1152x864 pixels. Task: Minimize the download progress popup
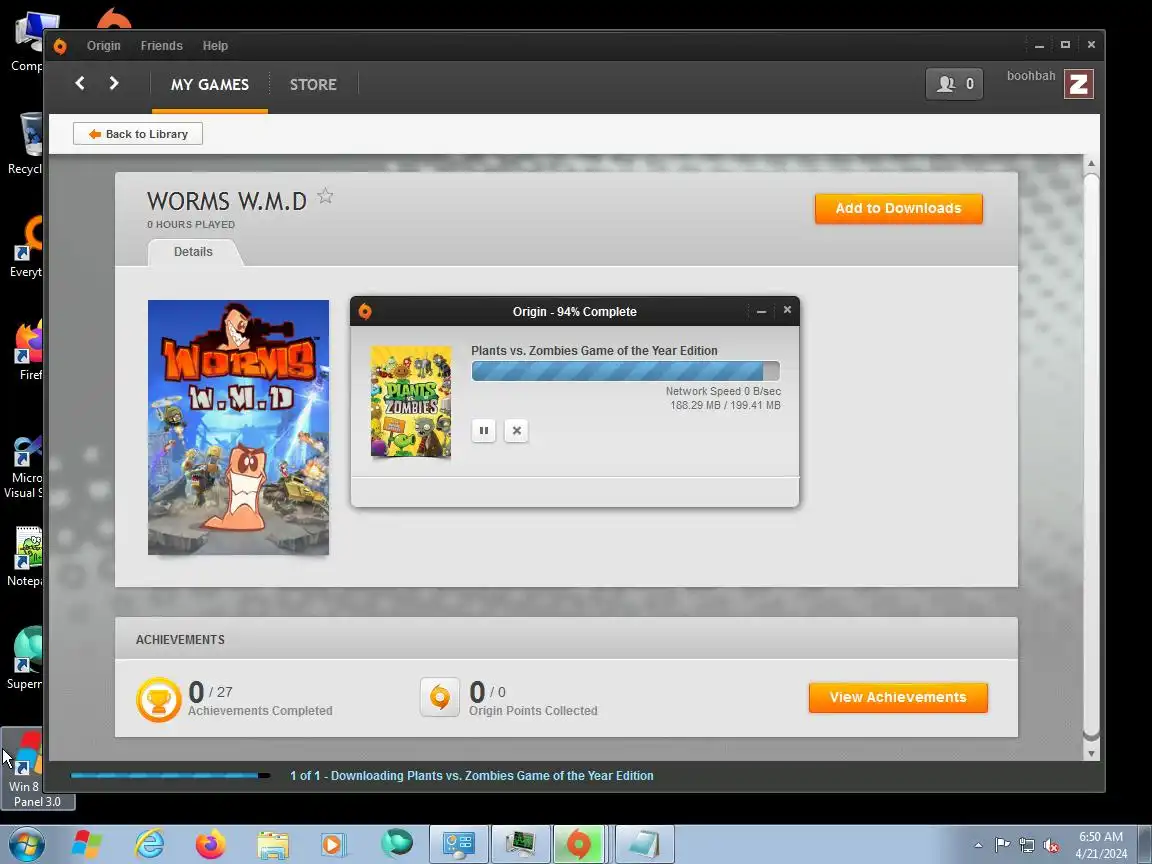pyautogui.click(x=761, y=312)
